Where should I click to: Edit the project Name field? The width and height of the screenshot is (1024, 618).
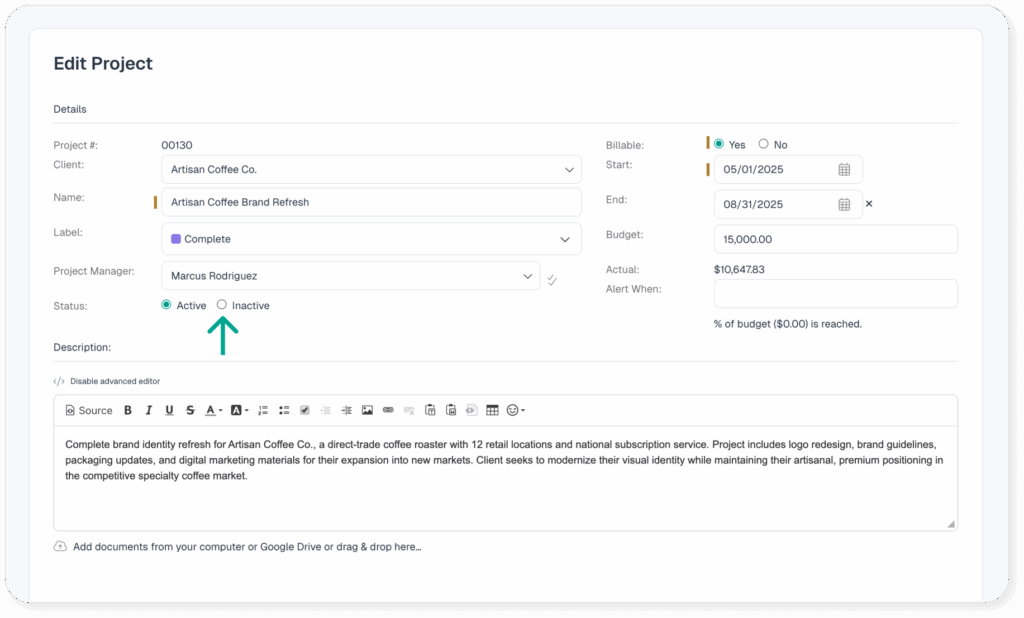click(372, 203)
